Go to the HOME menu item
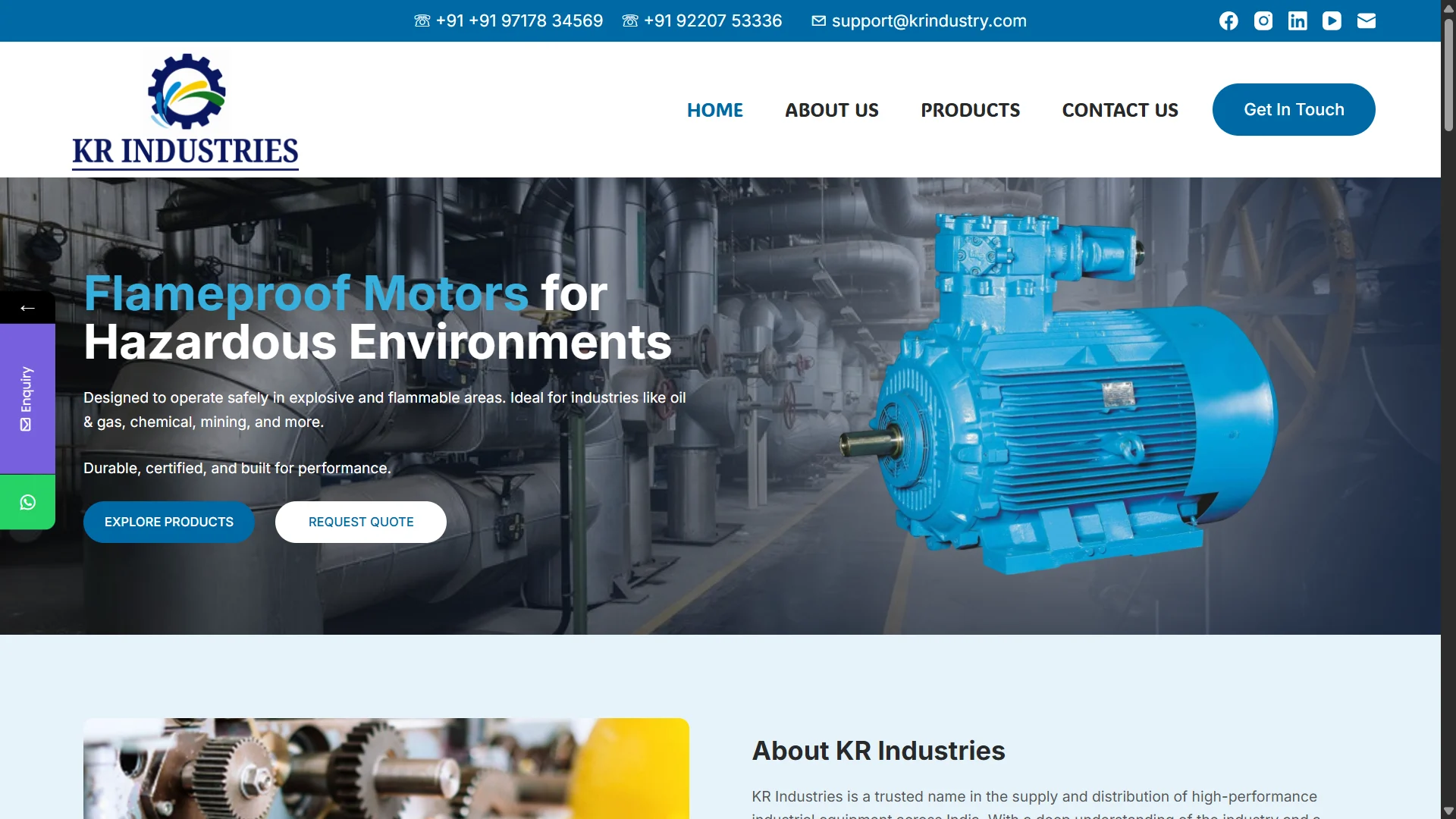This screenshot has width=1456, height=819. (714, 110)
